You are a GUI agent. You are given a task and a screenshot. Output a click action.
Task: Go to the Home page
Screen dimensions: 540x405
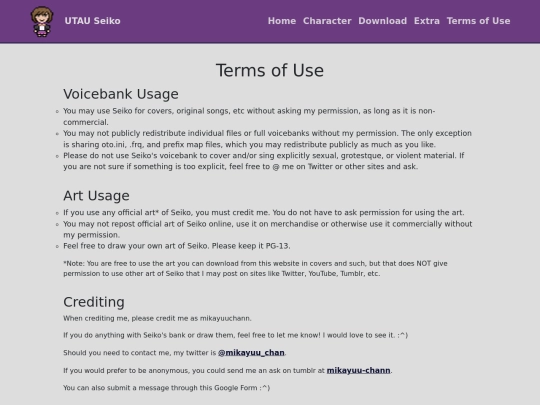[282, 21]
